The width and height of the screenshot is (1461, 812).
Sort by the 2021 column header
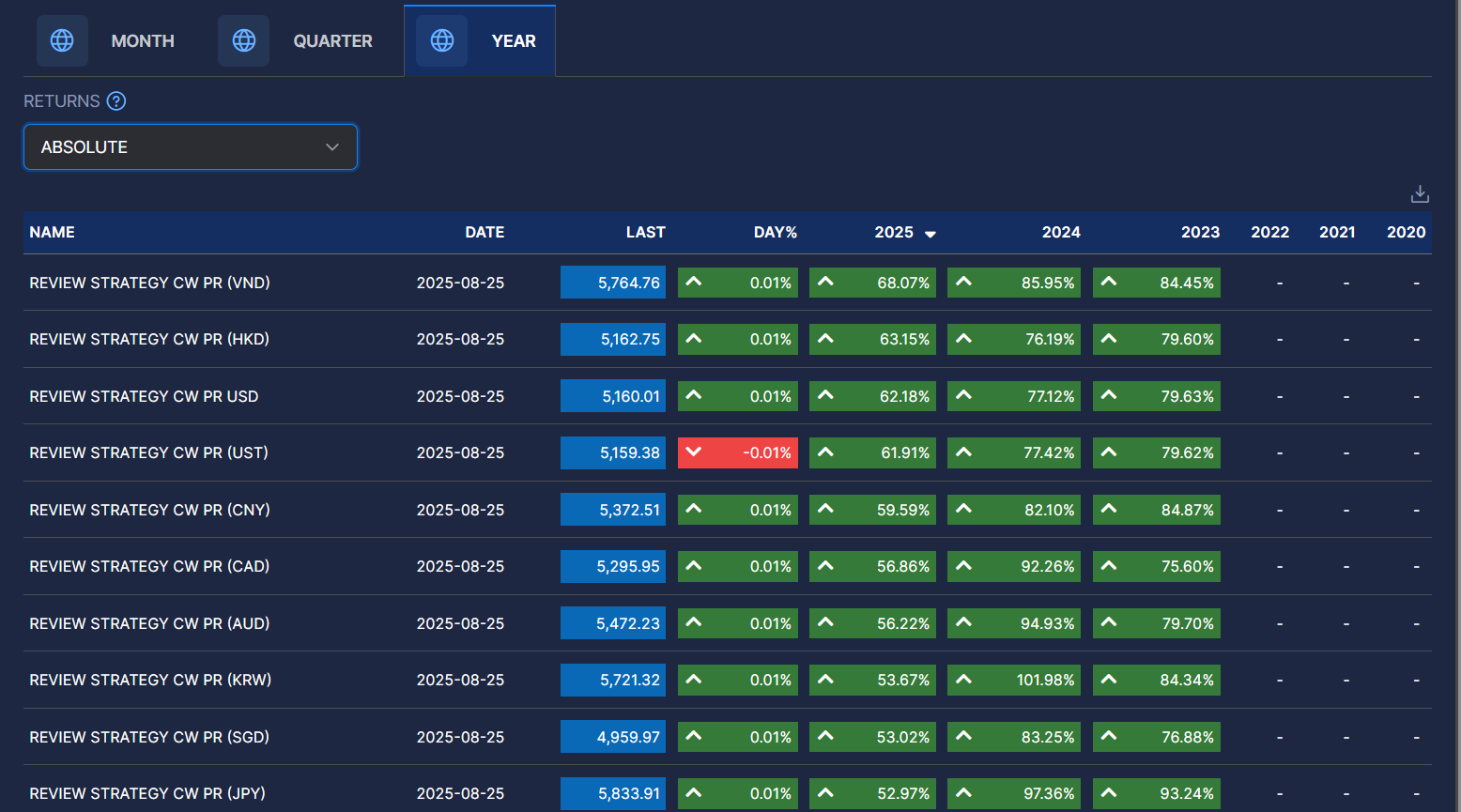(1337, 232)
